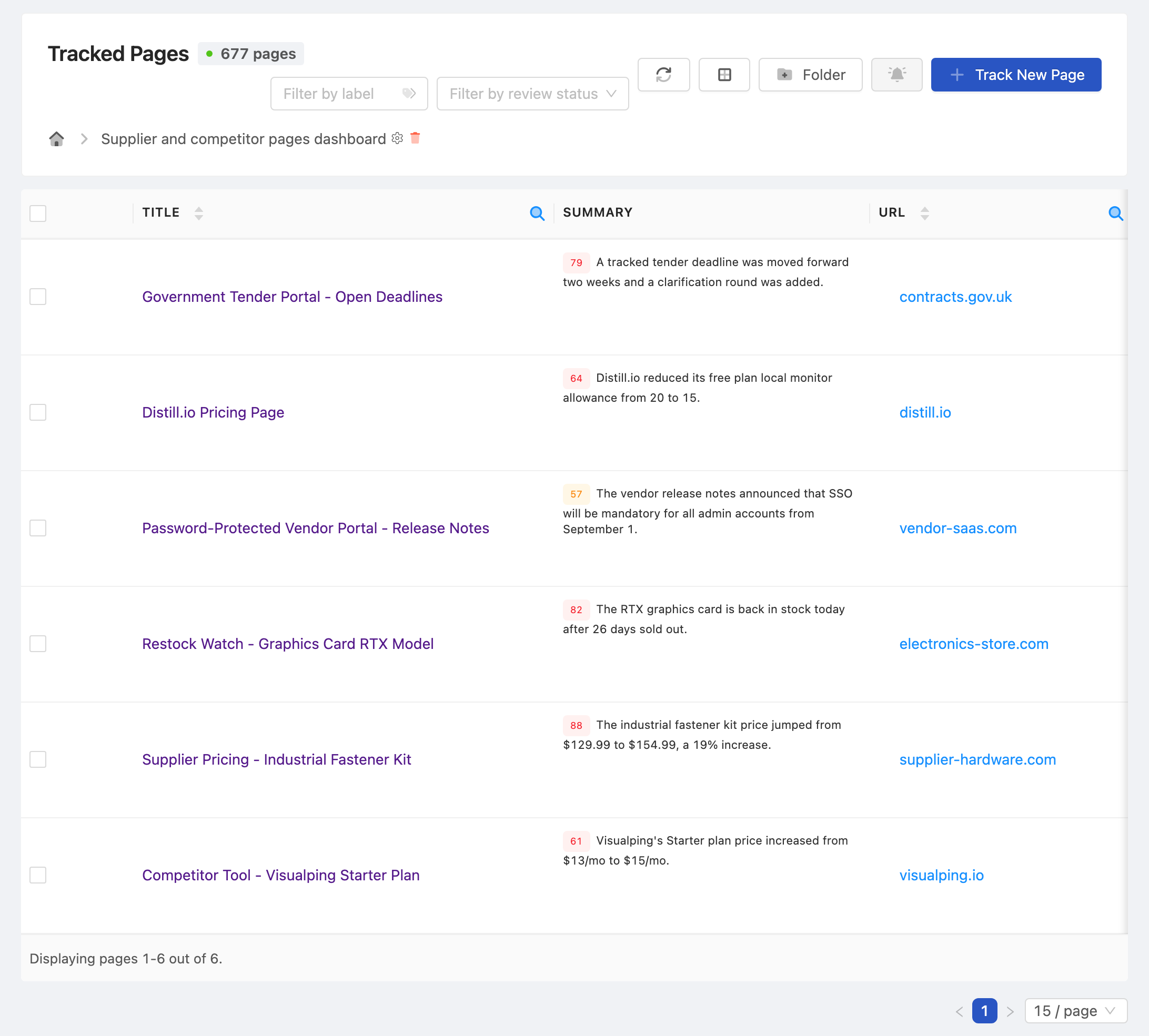
Task: Toggle the select-all header checkbox
Action: pos(38,214)
